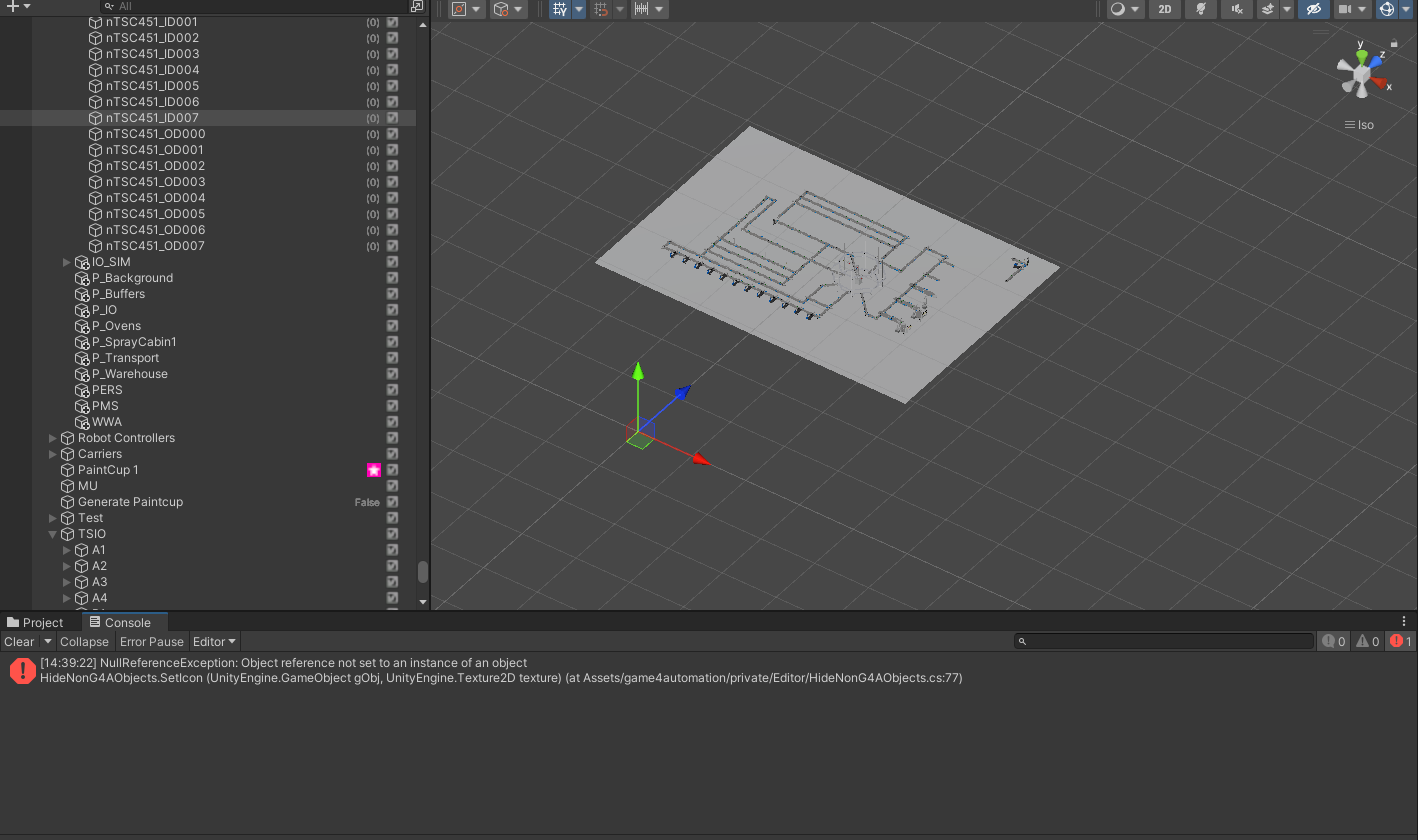This screenshot has width=1418, height=840.
Task: Toggle the 2D view button
Action: click(1165, 9)
